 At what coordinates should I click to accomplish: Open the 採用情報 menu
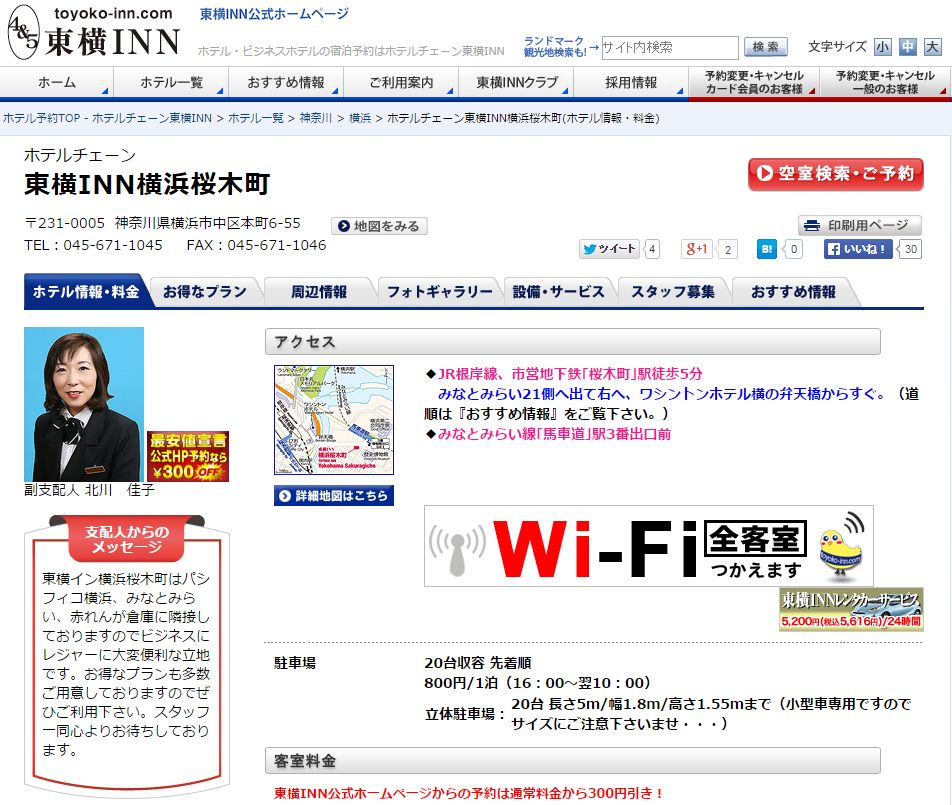point(631,82)
